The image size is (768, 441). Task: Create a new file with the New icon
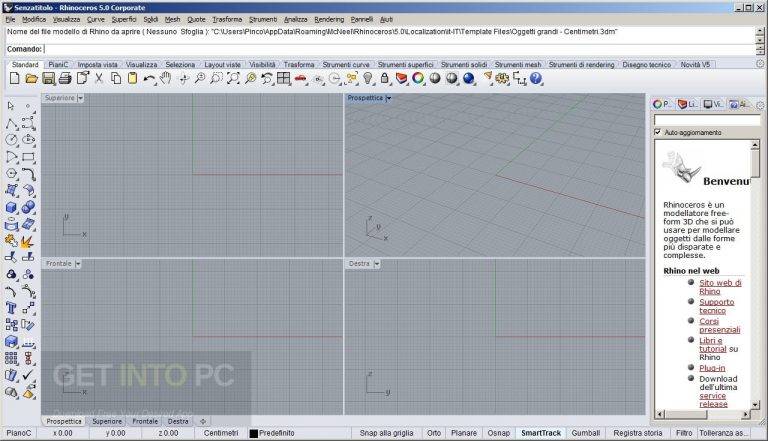click(x=15, y=78)
